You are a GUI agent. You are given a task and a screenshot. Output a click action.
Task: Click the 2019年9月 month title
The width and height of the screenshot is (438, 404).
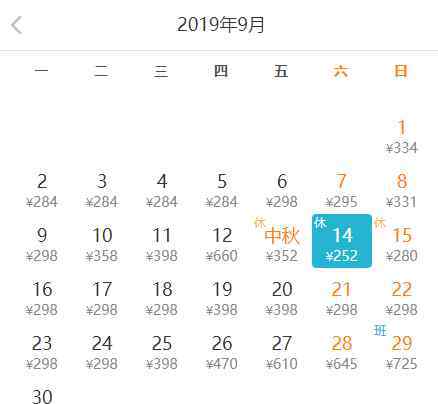(x=220, y=25)
